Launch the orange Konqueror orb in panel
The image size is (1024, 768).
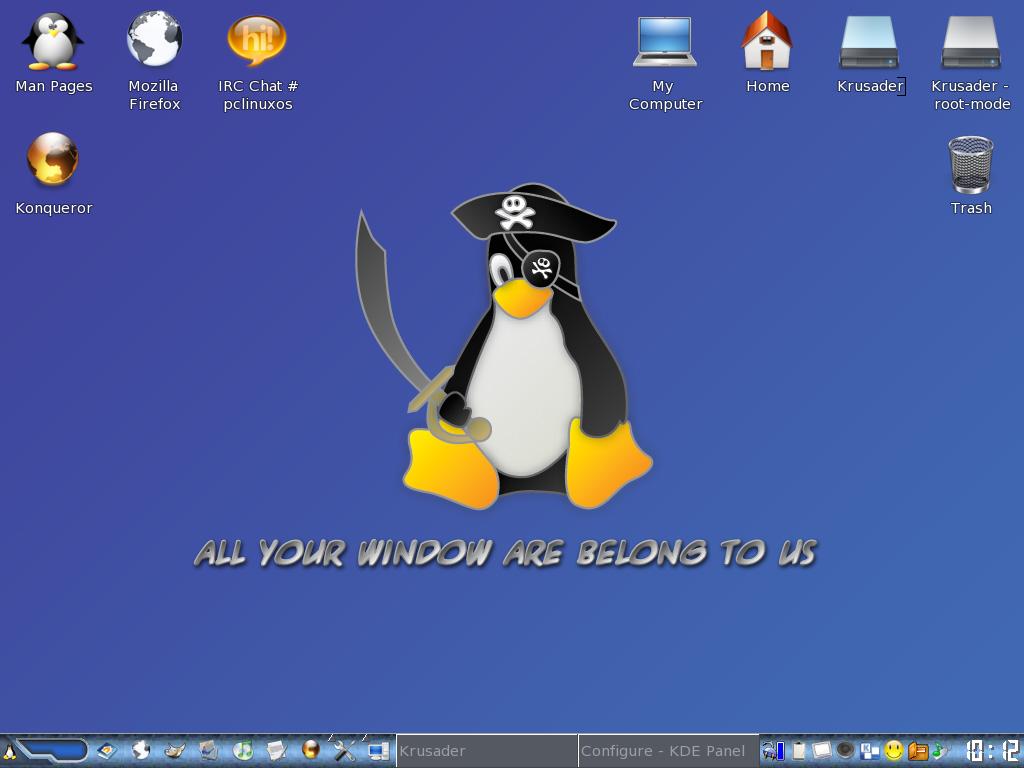click(311, 749)
